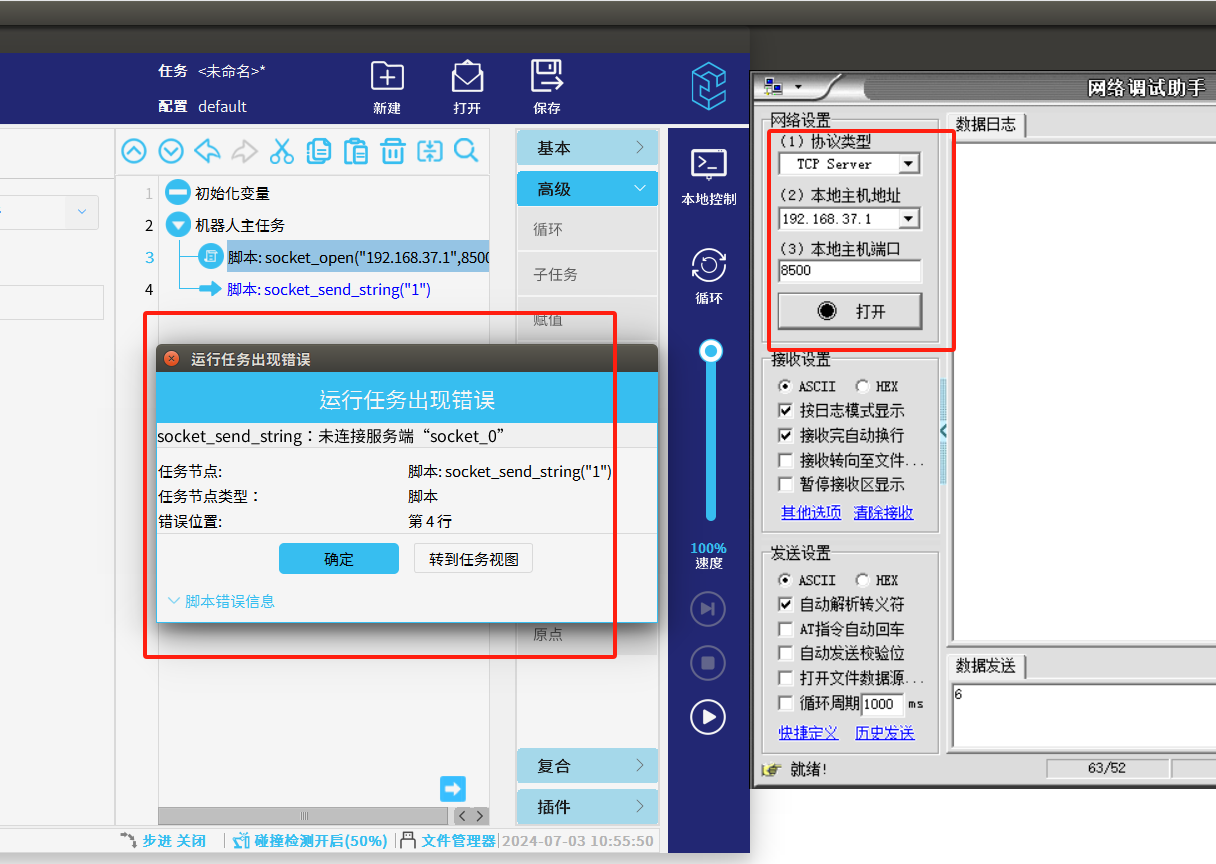Uncheck the 自动解析转义符 checkbox
The height and width of the screenshot is (864, 1216).
coord(786,605)
